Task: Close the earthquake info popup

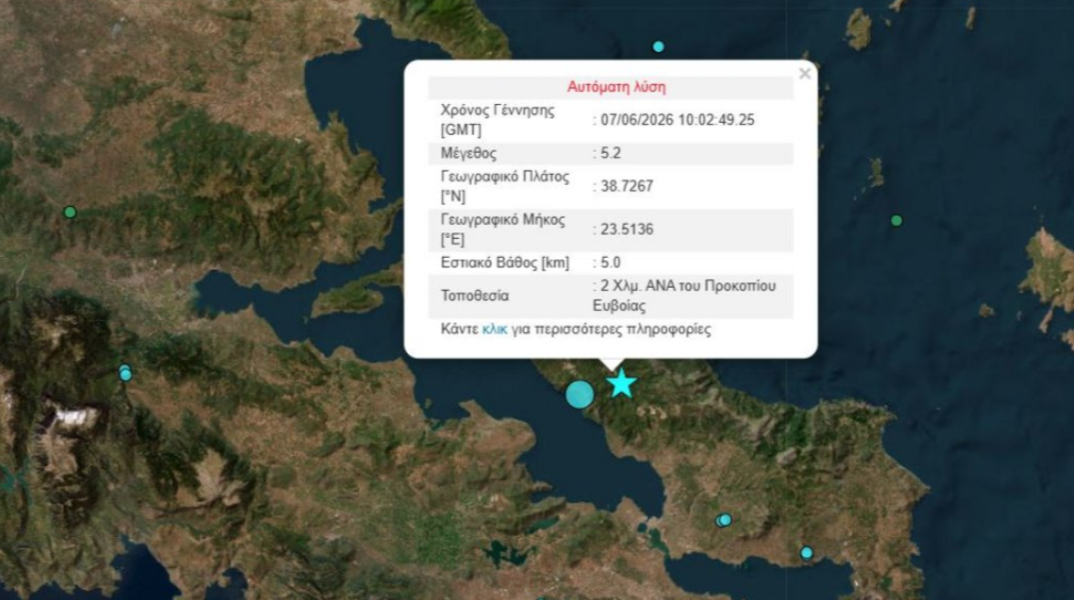Action: tap(805, 73)
